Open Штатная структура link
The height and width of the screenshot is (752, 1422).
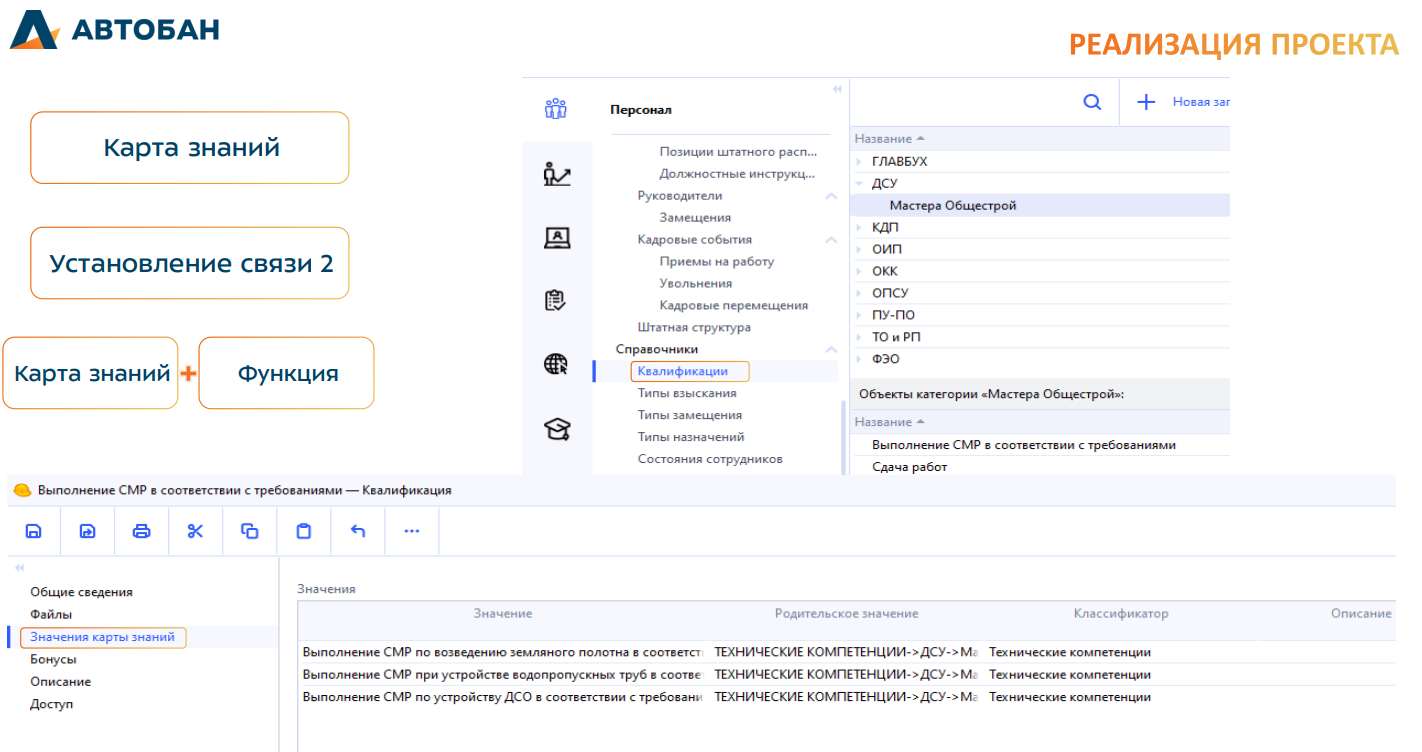click(x=694, y=327)
